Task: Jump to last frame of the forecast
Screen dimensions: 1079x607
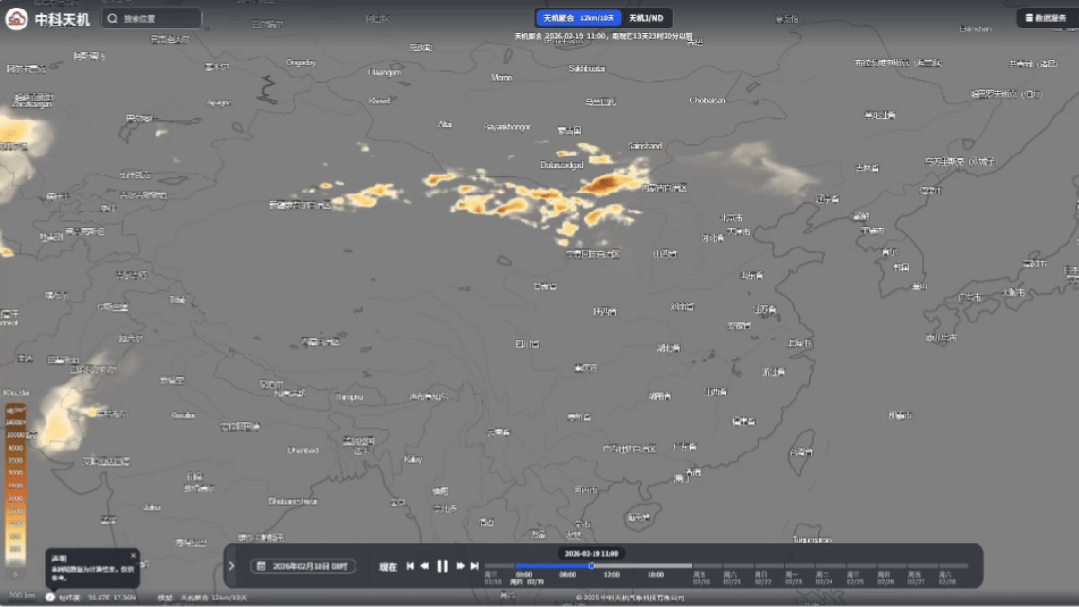Action: tap(474, 566)
